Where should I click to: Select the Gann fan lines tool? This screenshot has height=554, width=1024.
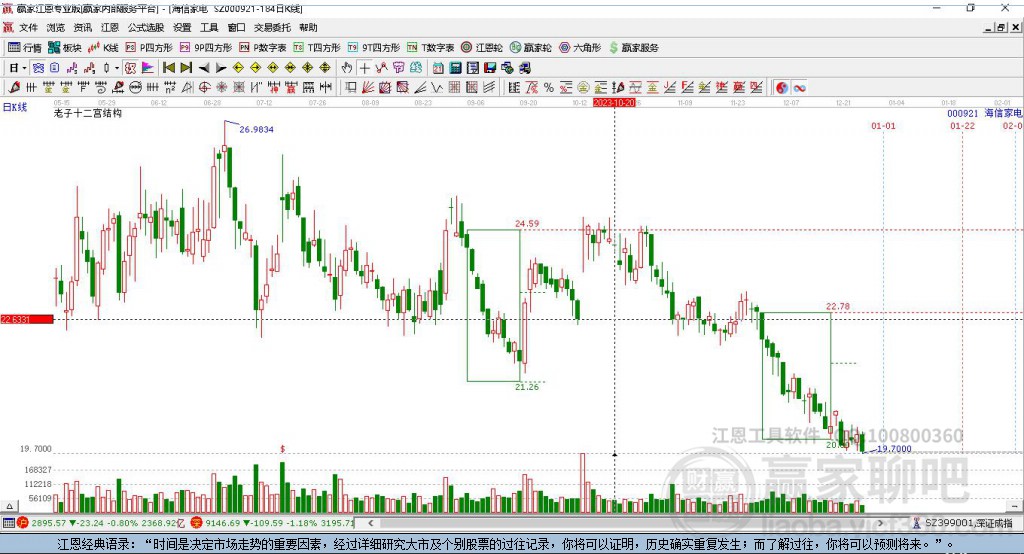369,88
